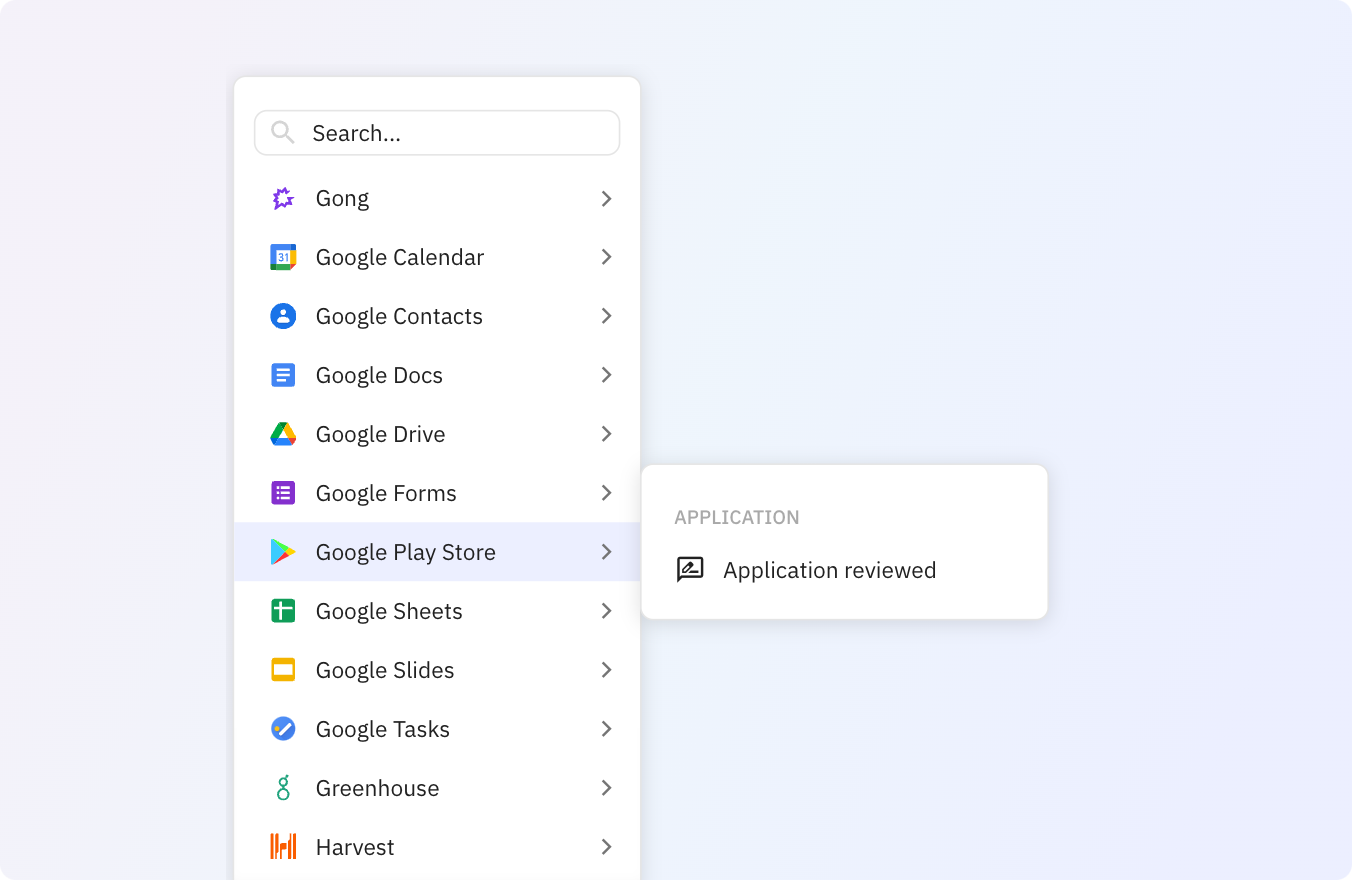Click the Google Drive icon
The height and width of the screenshot is (880, 1352).
click(283, 434)
